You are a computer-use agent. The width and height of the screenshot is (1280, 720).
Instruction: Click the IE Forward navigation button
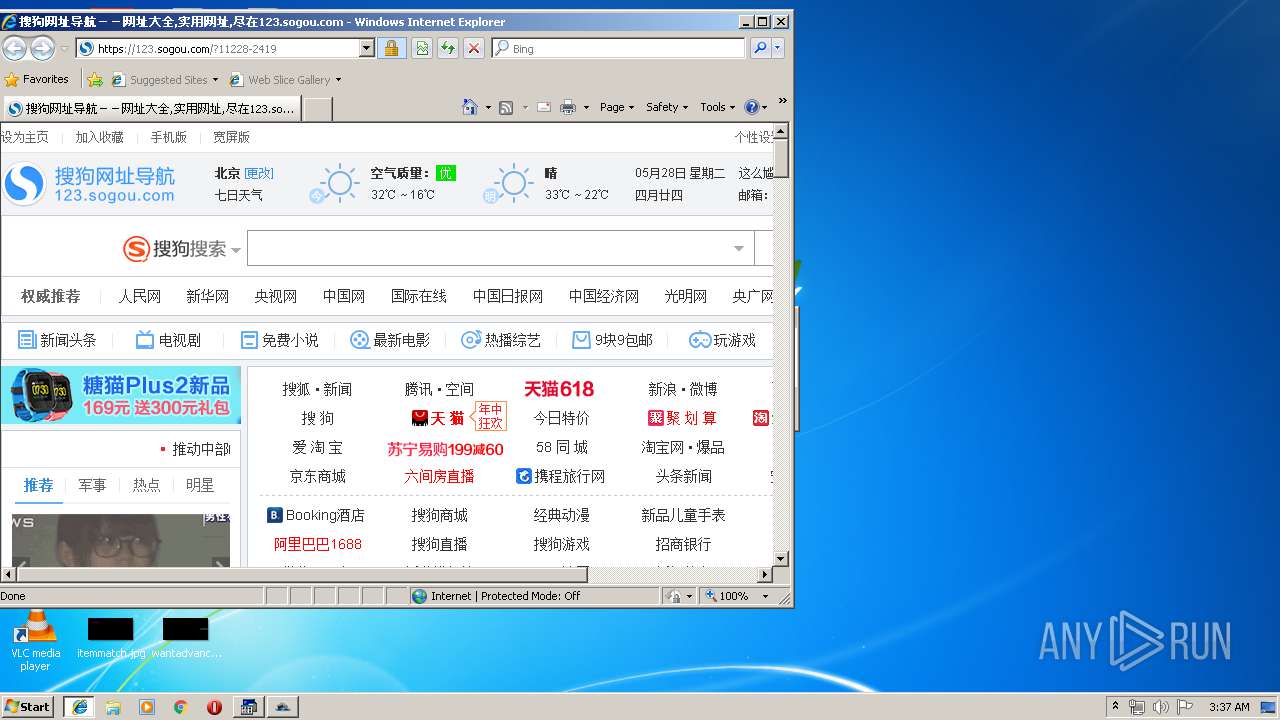42,48
